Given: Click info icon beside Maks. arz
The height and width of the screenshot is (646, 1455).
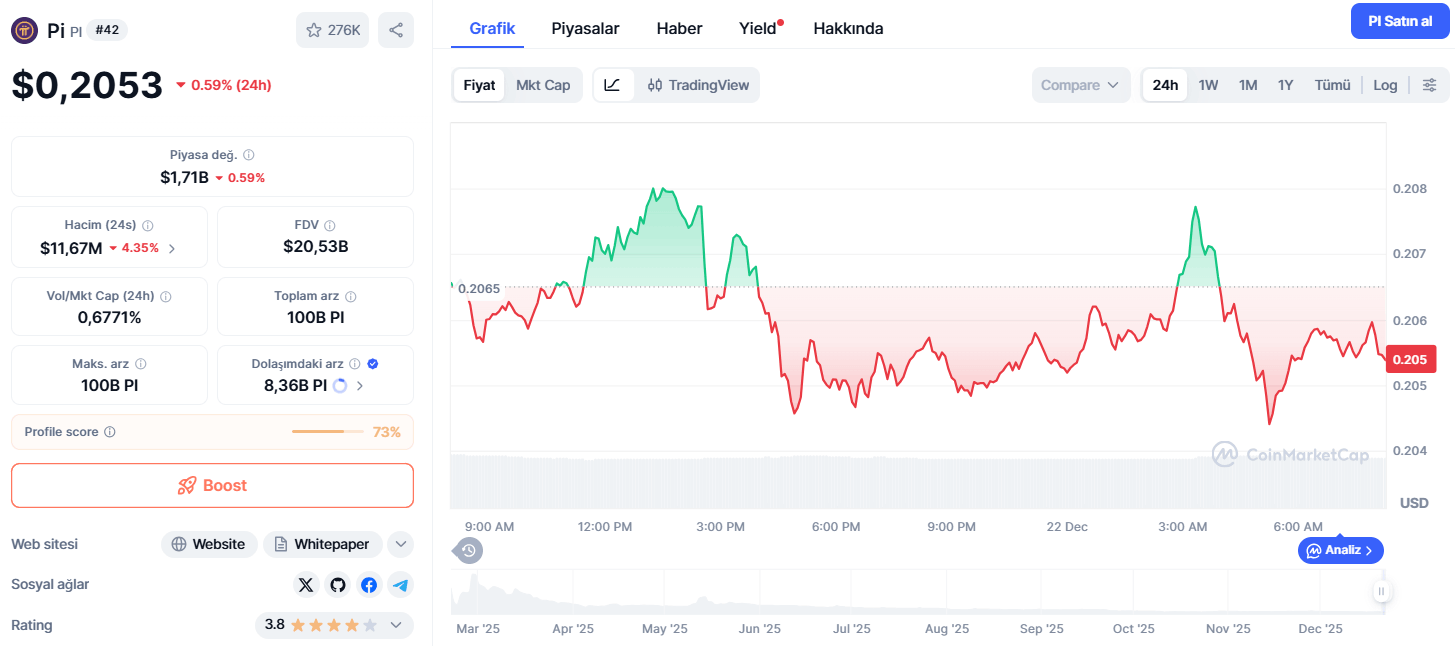Looking at the screenshot, I should click(141, 364).
